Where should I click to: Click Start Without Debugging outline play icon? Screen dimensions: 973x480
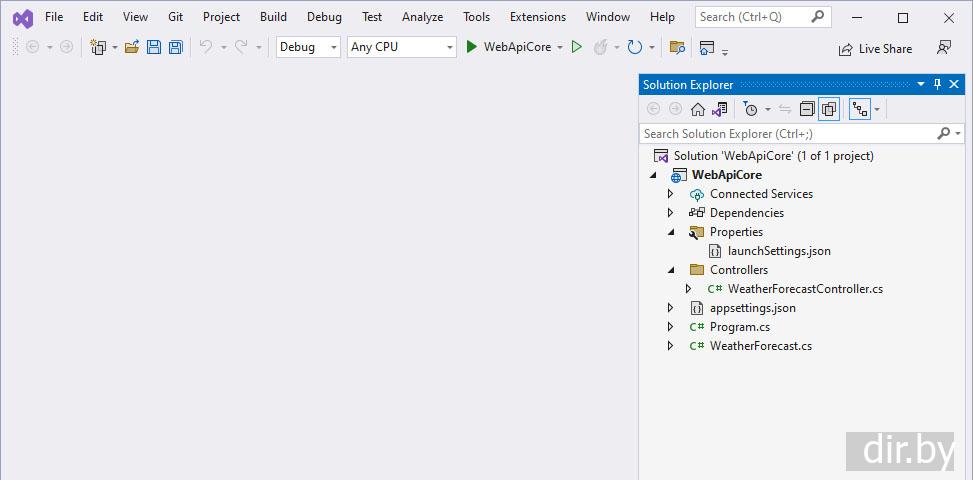click(x=577, y=47)
